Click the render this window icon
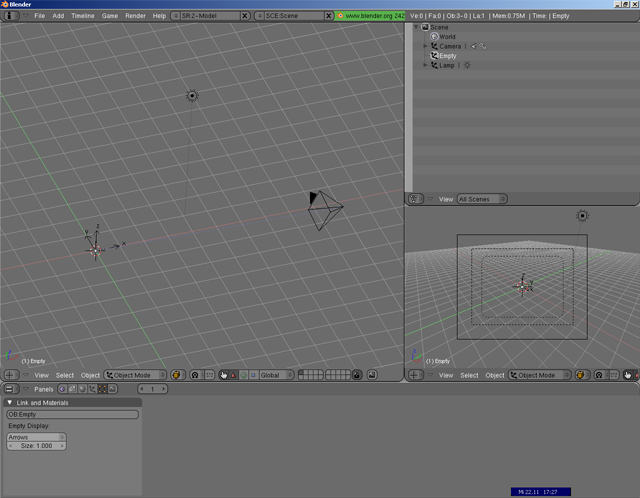 (372, 375)
